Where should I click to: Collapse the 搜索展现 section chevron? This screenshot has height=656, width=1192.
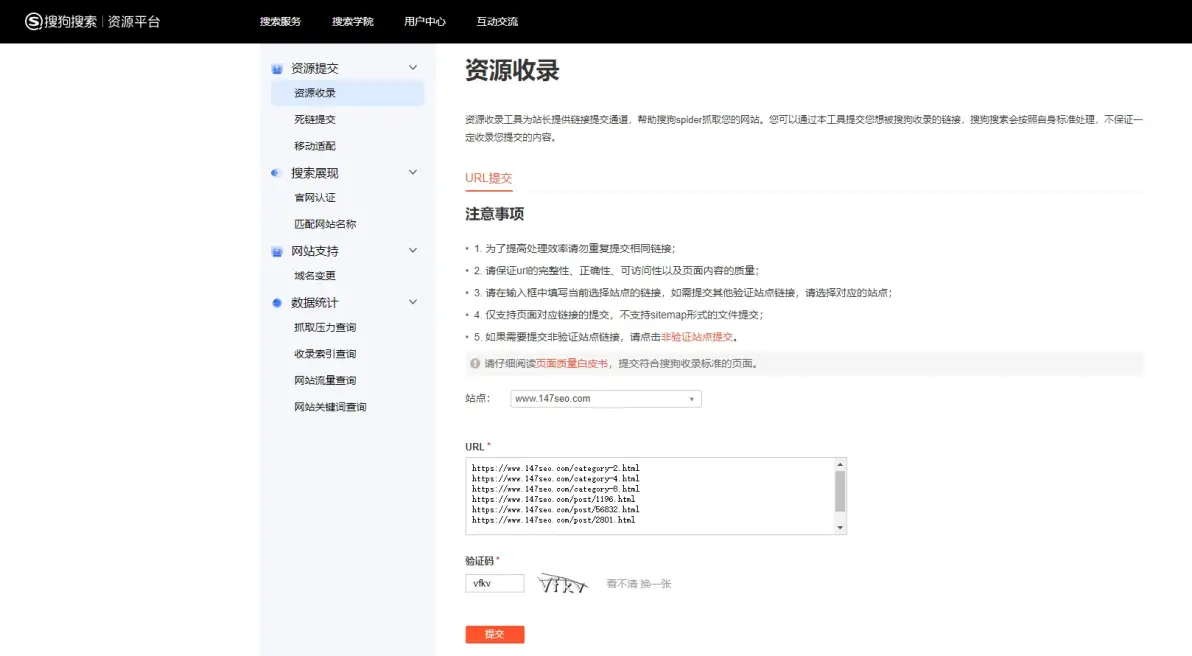coord(413,173)
